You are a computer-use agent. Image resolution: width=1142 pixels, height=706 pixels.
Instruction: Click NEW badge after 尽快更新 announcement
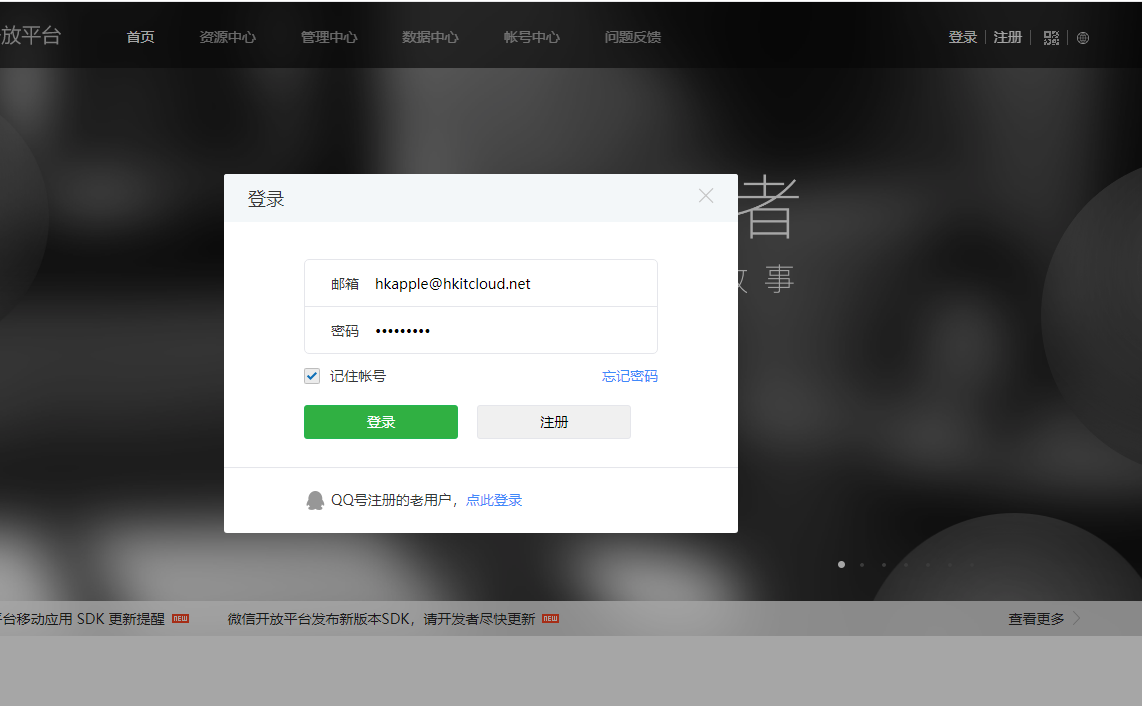(551, 619)
